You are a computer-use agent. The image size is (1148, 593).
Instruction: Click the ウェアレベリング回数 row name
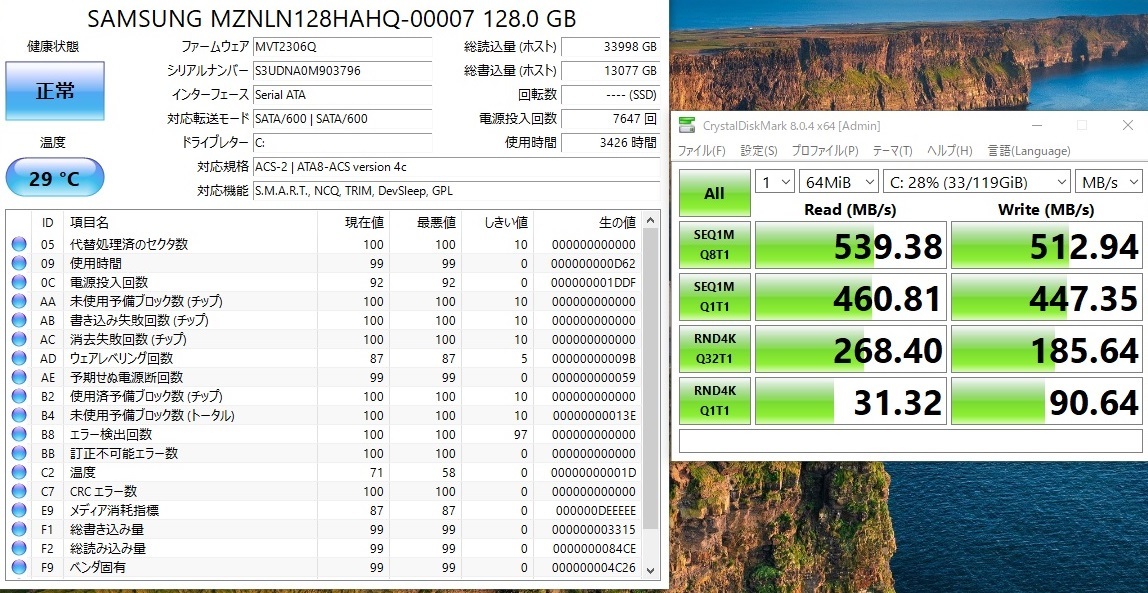click(x=122, y=359)
